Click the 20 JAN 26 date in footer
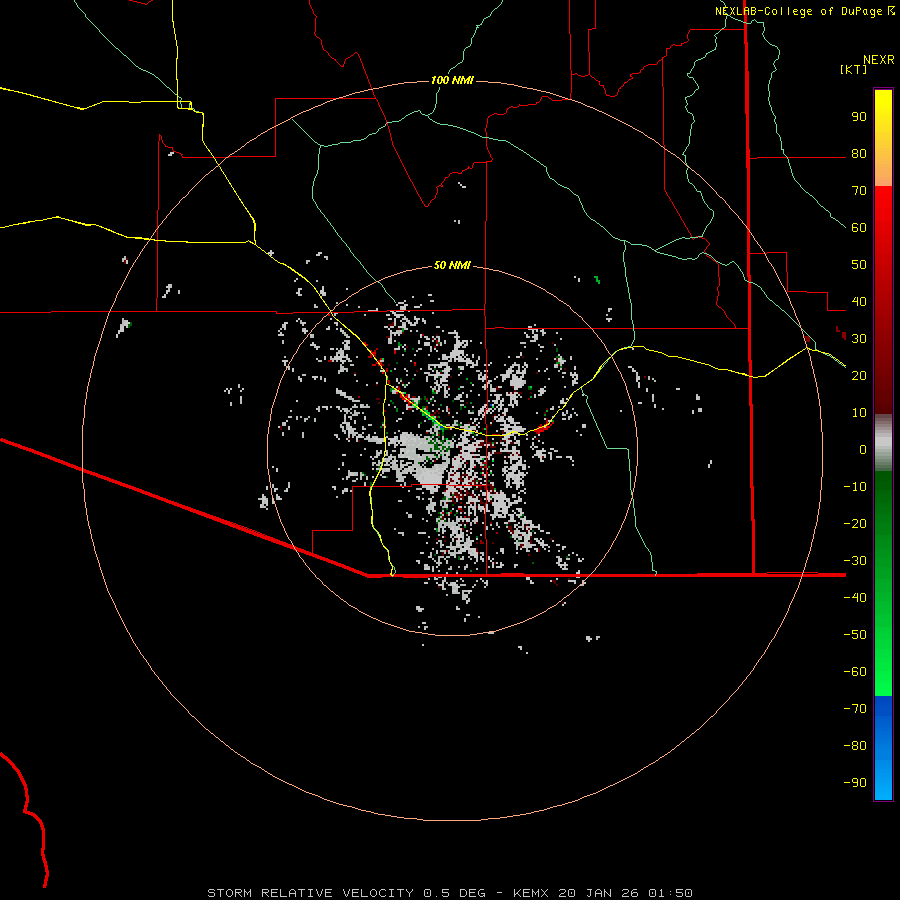 (x=598, y=893)
